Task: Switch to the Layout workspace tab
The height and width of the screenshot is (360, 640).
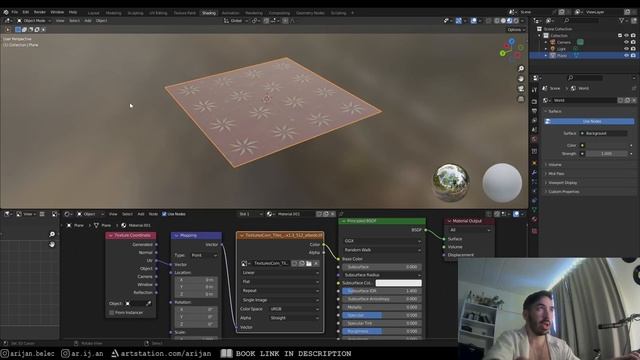Action: click(x=93, y=13)
